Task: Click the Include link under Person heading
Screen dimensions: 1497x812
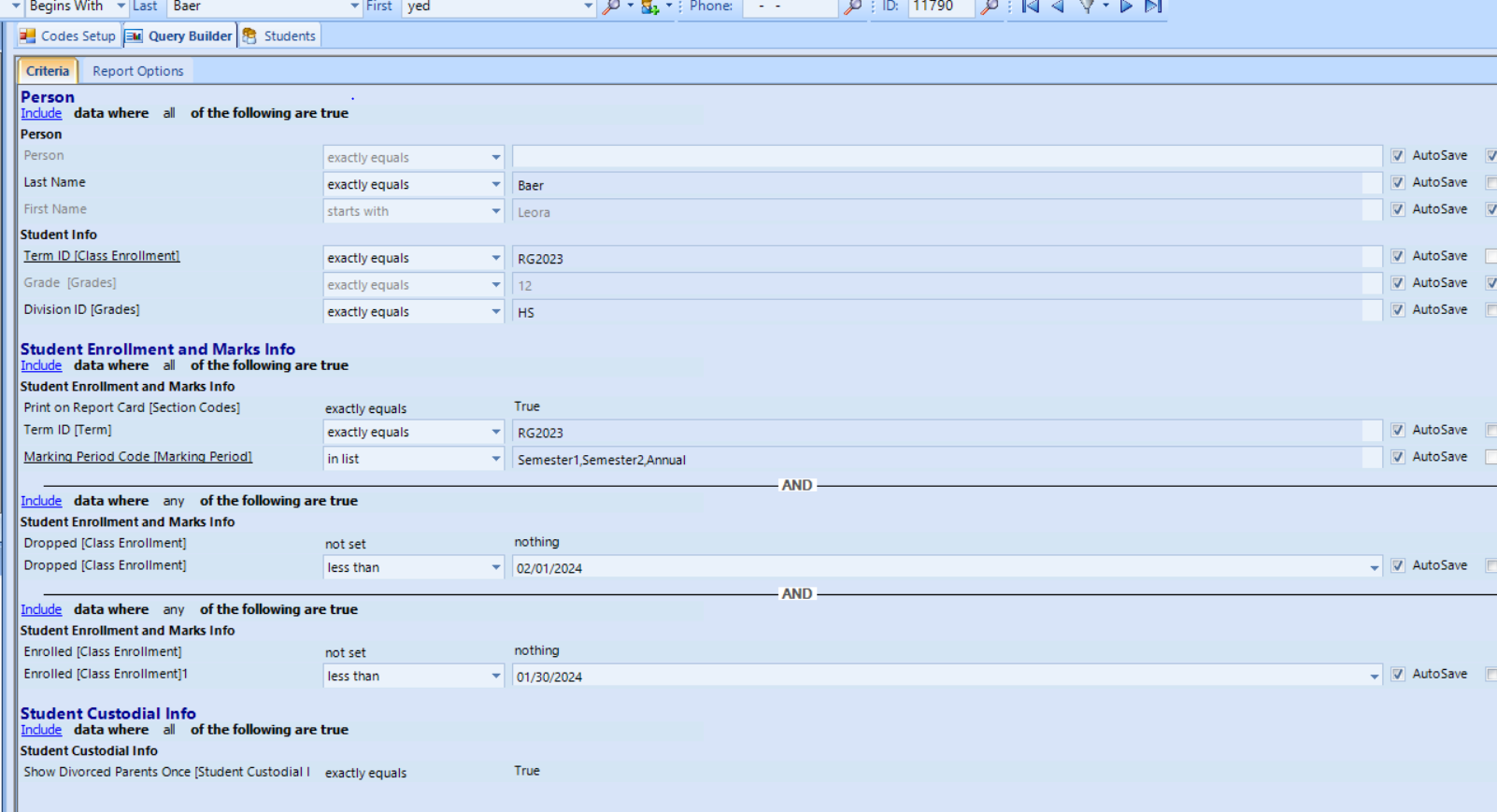Action: point(41,113)
